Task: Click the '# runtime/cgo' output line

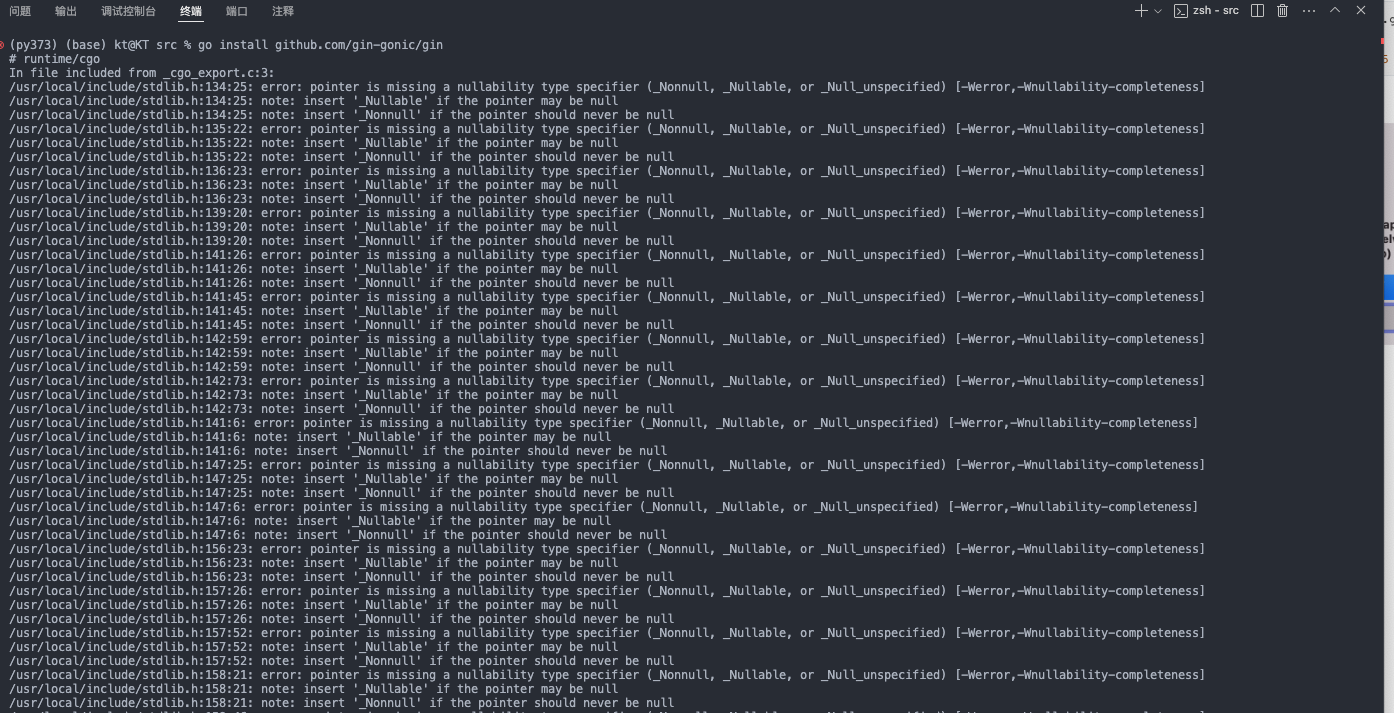Action: coord(55,59)
